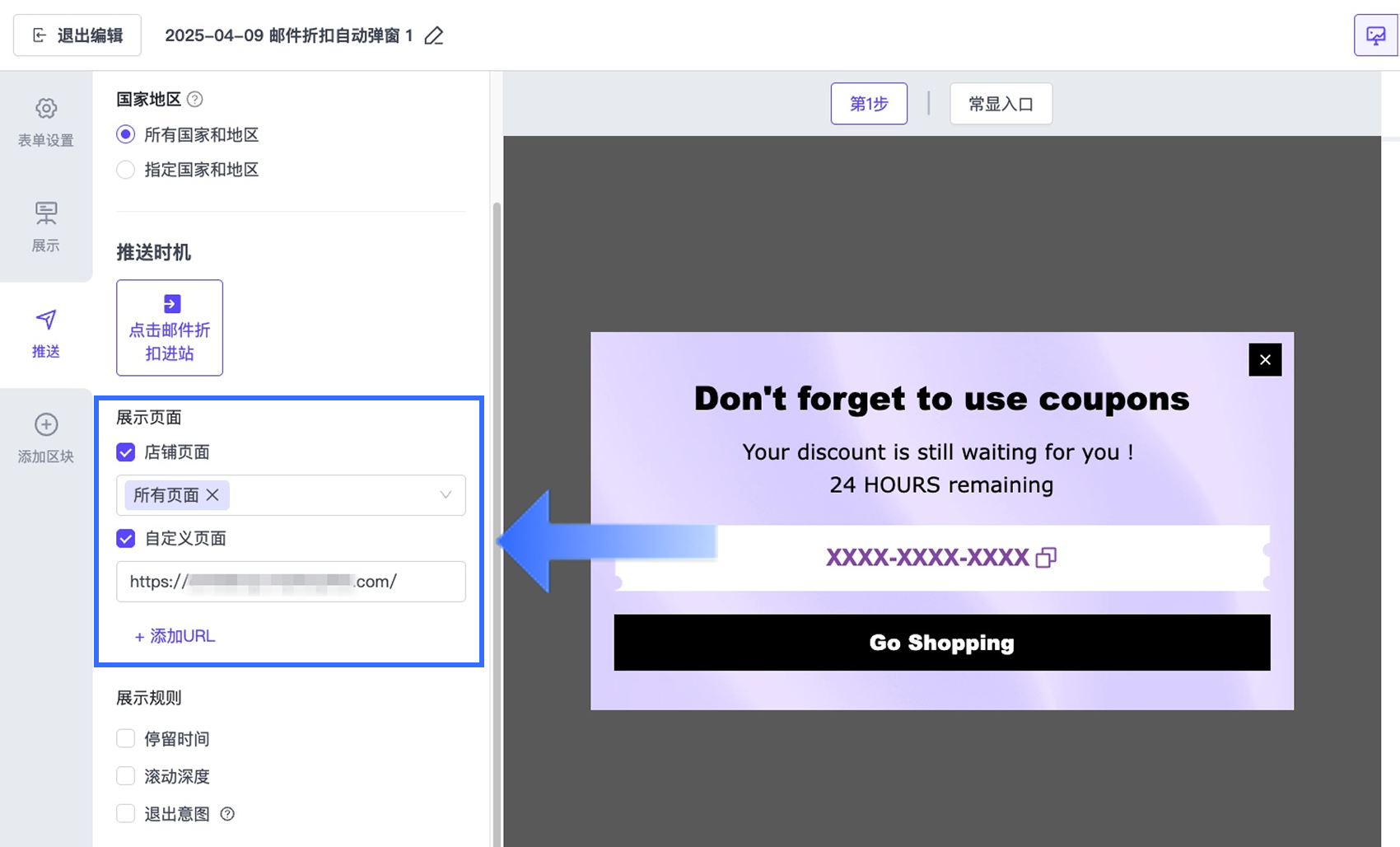The image size is (1400, 847).
Task: Open the preview monitor icon at top right
Action: click(1376, 35)
